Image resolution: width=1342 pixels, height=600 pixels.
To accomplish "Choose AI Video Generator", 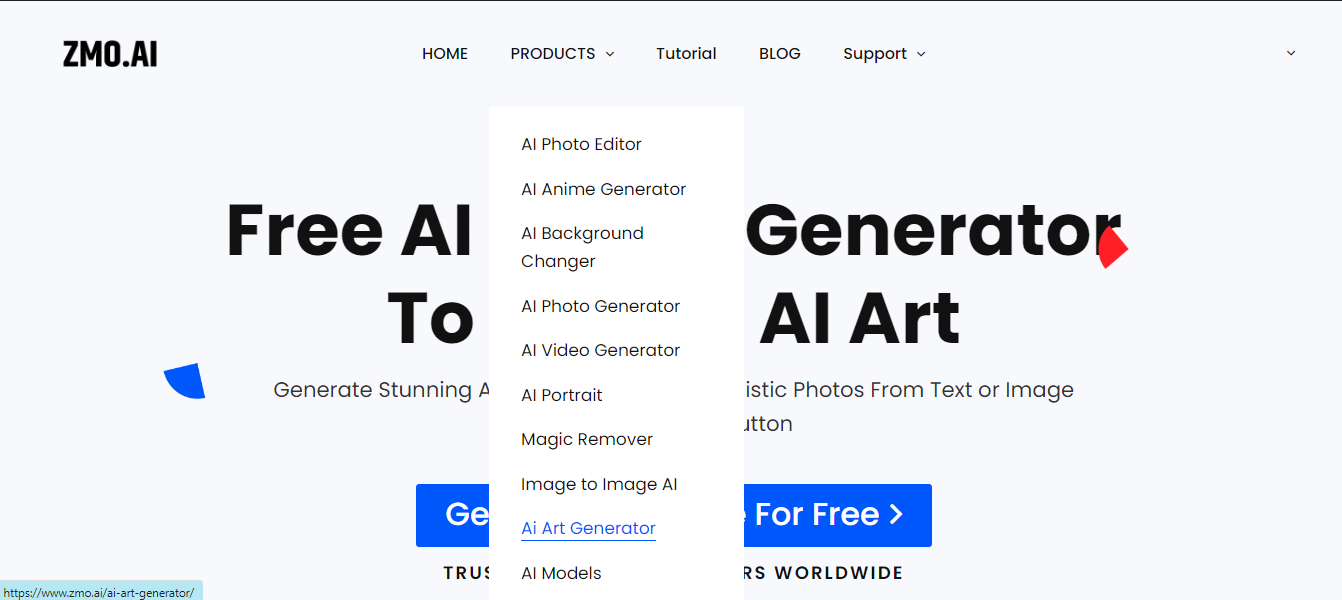I will tap(601, 350).
